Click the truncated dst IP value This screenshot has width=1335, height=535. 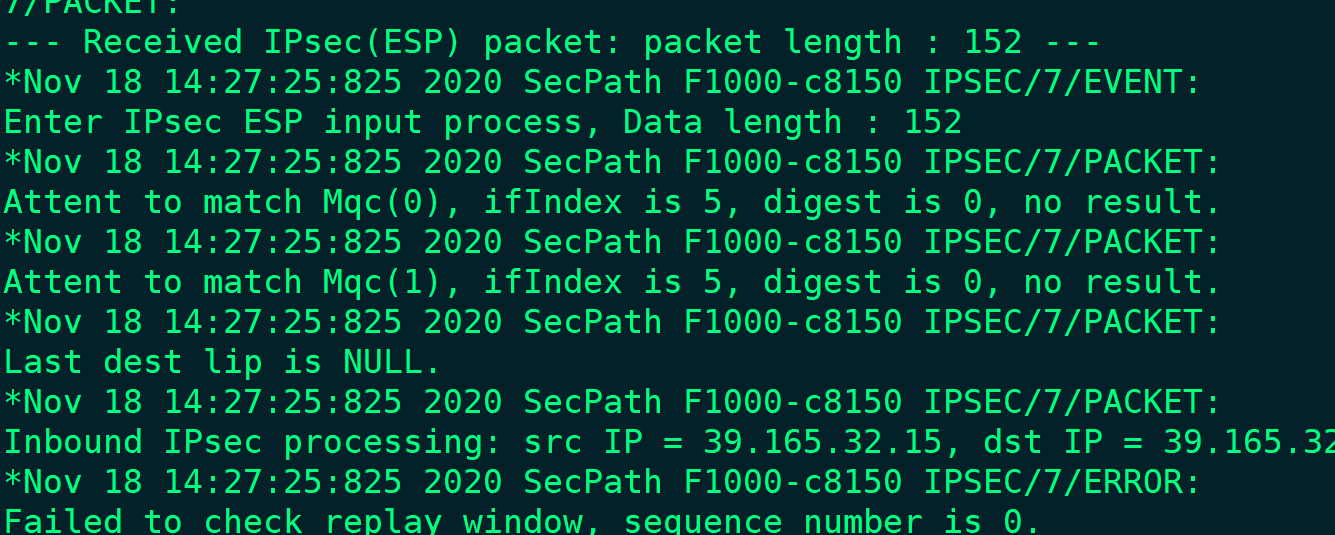(x=1248, y=442)
